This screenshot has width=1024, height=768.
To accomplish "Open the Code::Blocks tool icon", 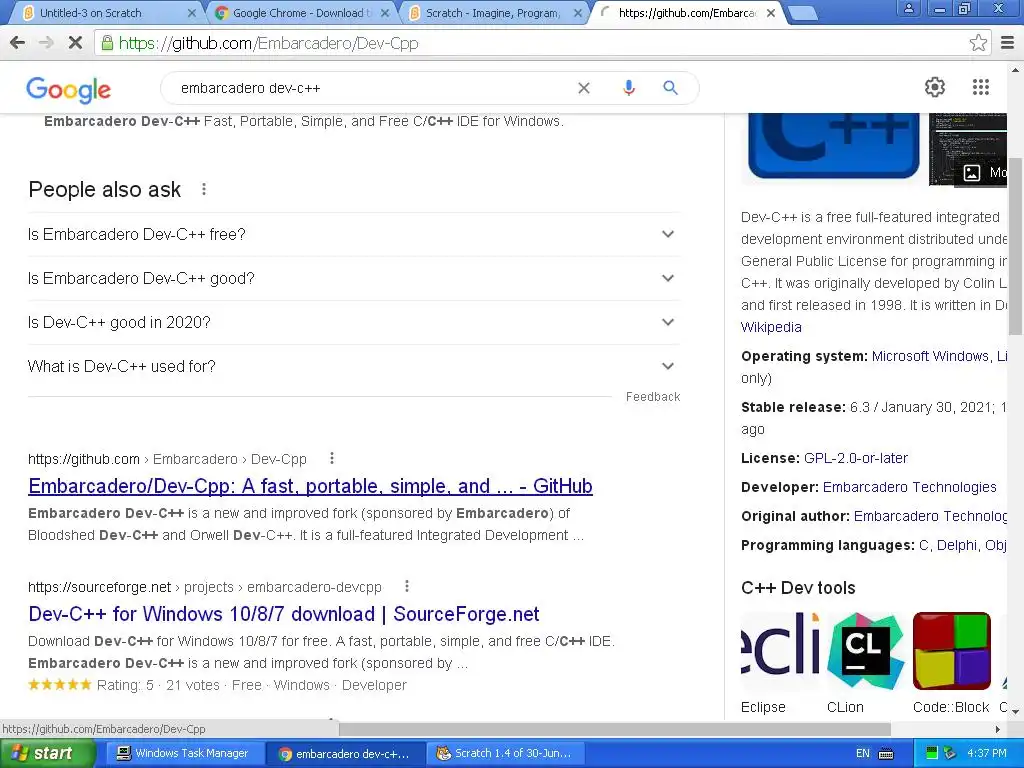I will point(952,651).
